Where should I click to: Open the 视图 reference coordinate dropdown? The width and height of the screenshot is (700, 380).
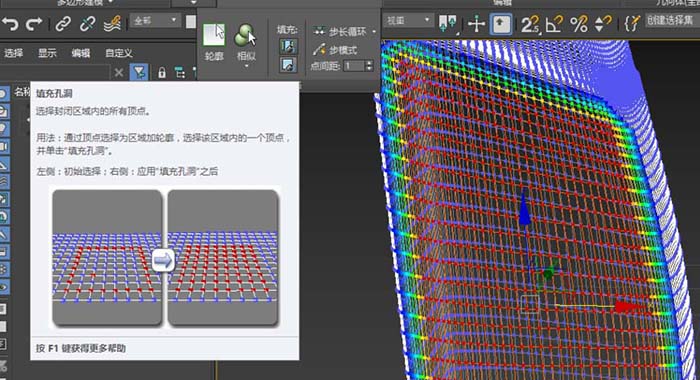click(x=408, y=21)
